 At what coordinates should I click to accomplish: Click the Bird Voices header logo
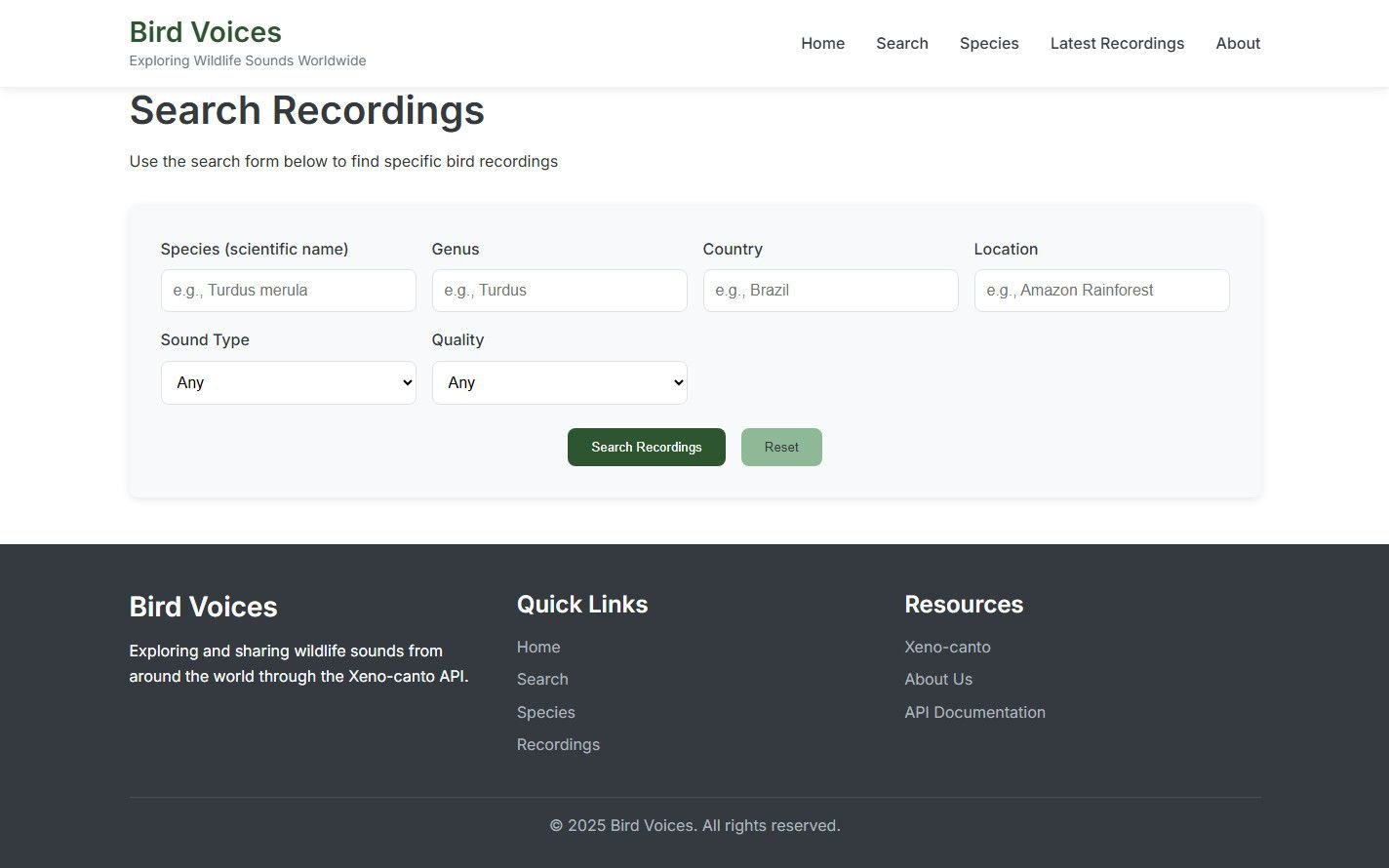(206, 32)
